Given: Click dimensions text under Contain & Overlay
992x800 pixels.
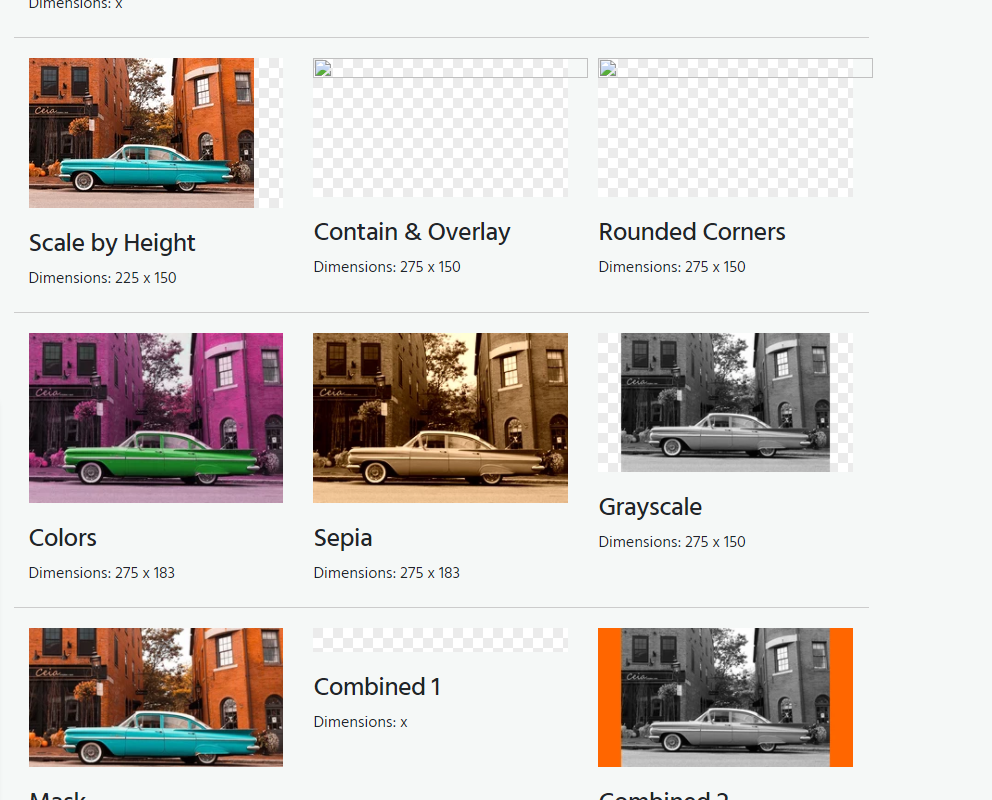Looking at the screenshot, I should (x=387, y=267).
